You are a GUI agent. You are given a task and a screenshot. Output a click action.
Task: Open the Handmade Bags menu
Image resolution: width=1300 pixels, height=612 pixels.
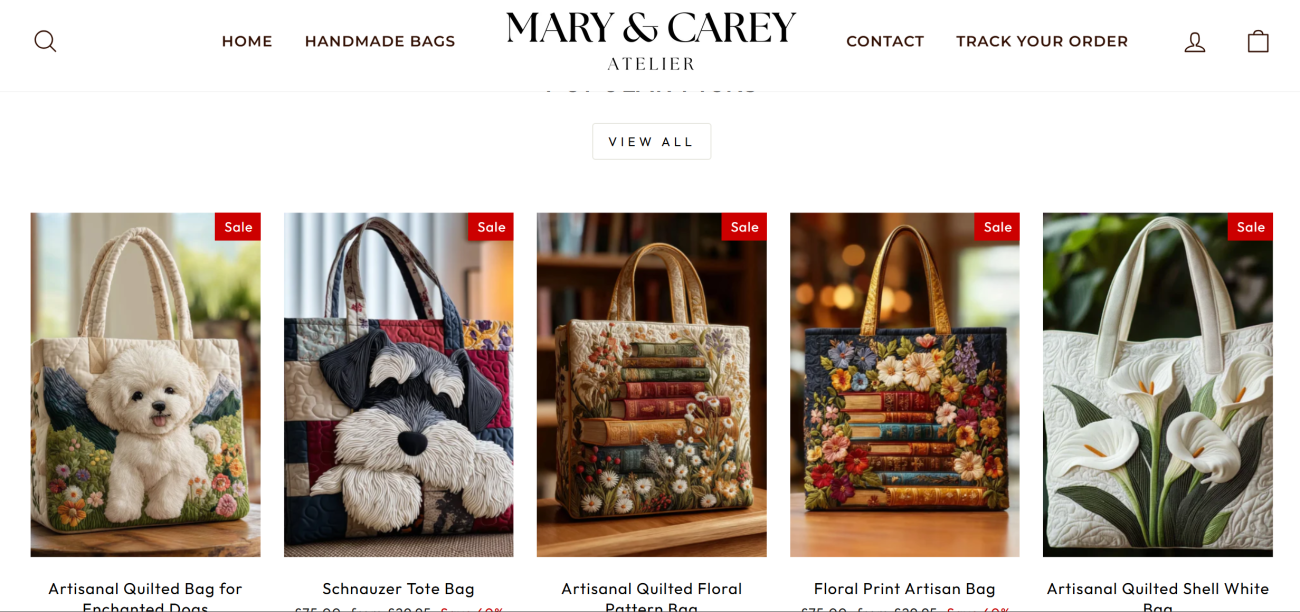pyautogui.click(x=380, y=41)
